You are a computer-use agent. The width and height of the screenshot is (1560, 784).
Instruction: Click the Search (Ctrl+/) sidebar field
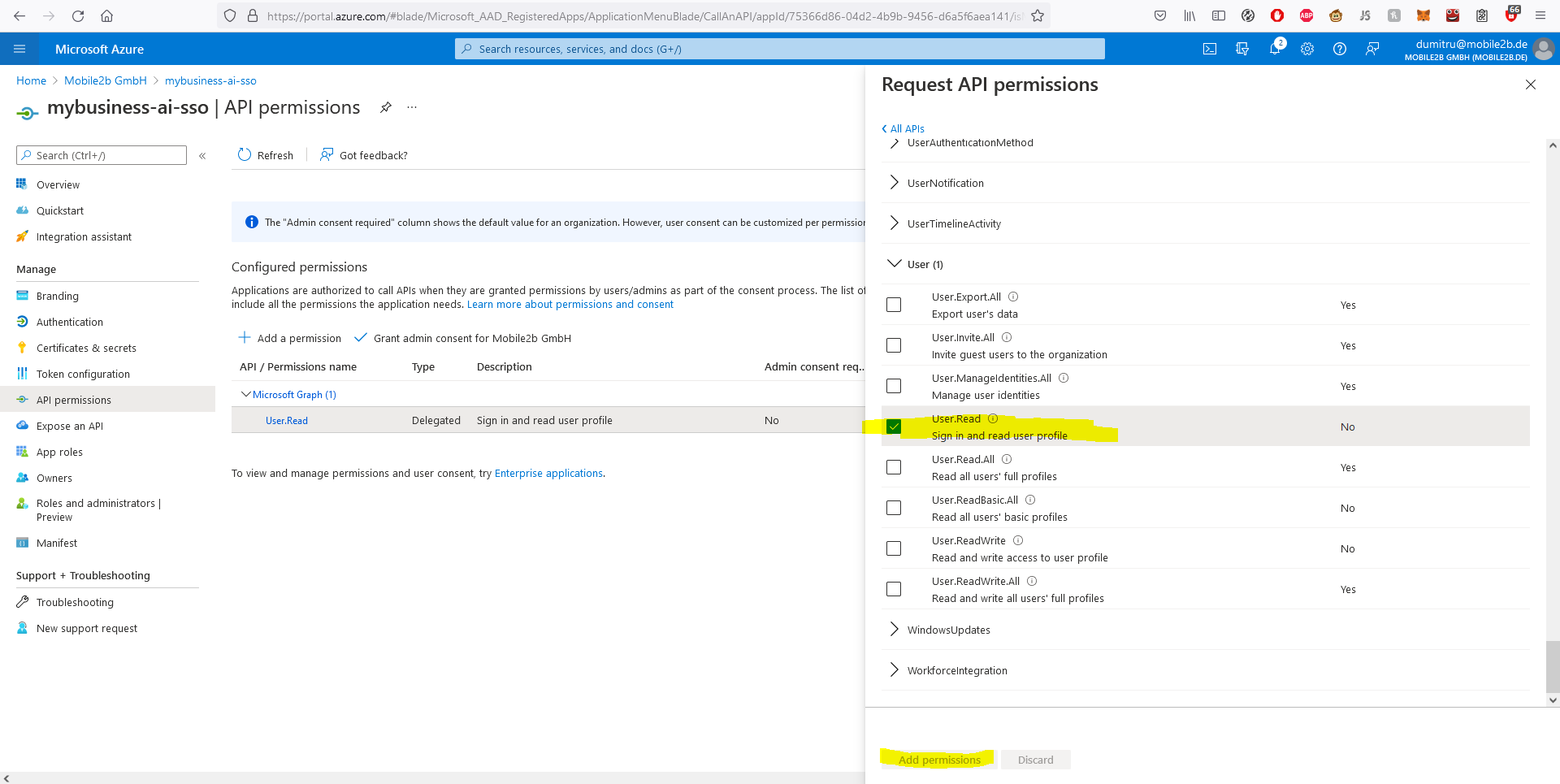pyautogui.click(x=101, y=154)
